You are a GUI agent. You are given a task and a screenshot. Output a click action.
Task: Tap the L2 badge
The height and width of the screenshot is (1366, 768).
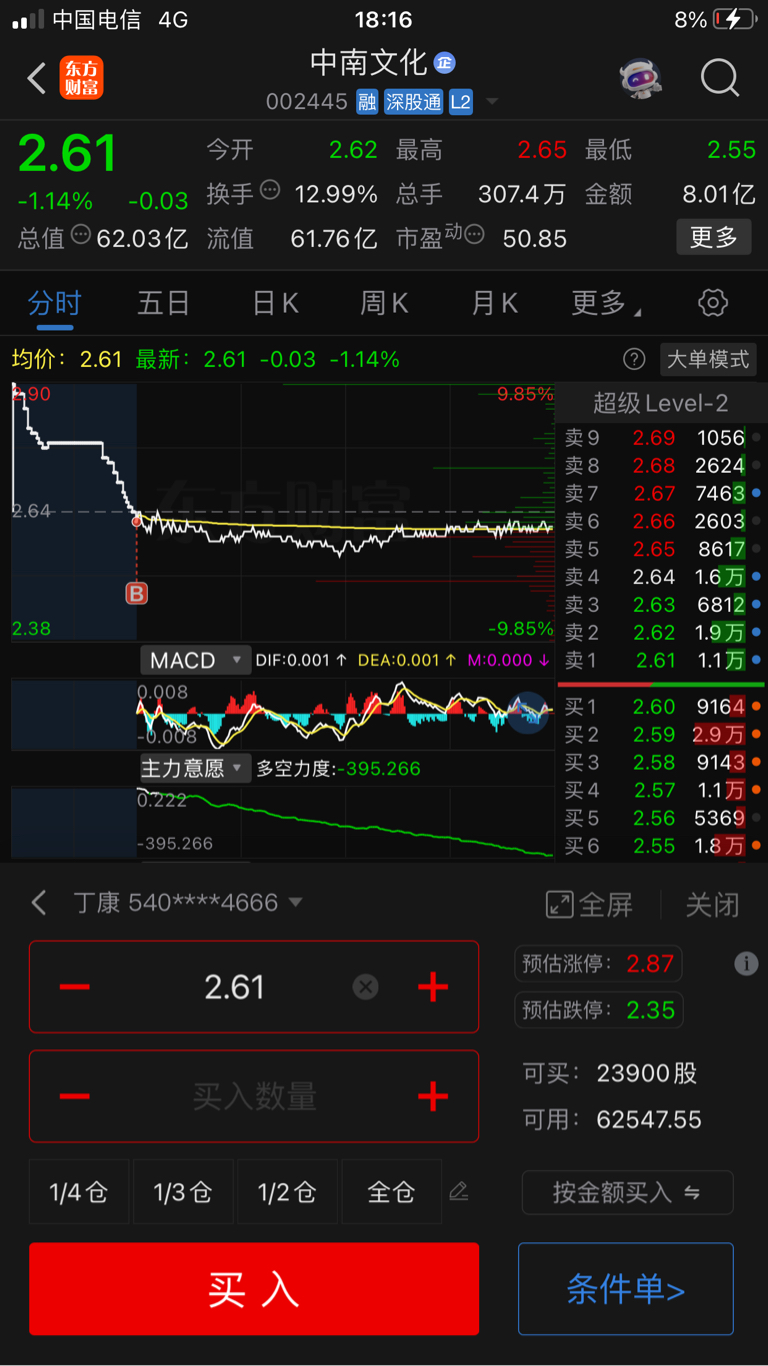coord(460,102)
